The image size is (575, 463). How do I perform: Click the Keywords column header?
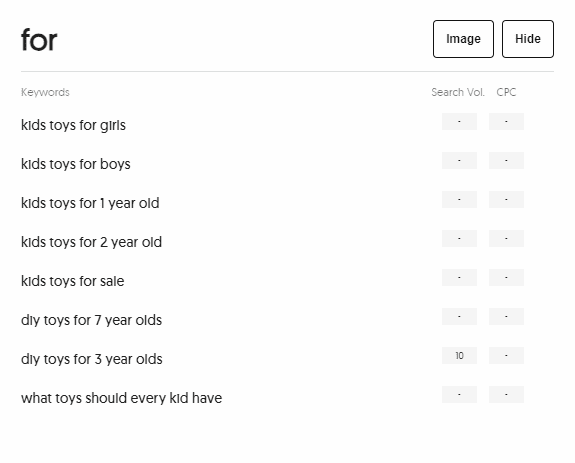click(x=45, y=92)
